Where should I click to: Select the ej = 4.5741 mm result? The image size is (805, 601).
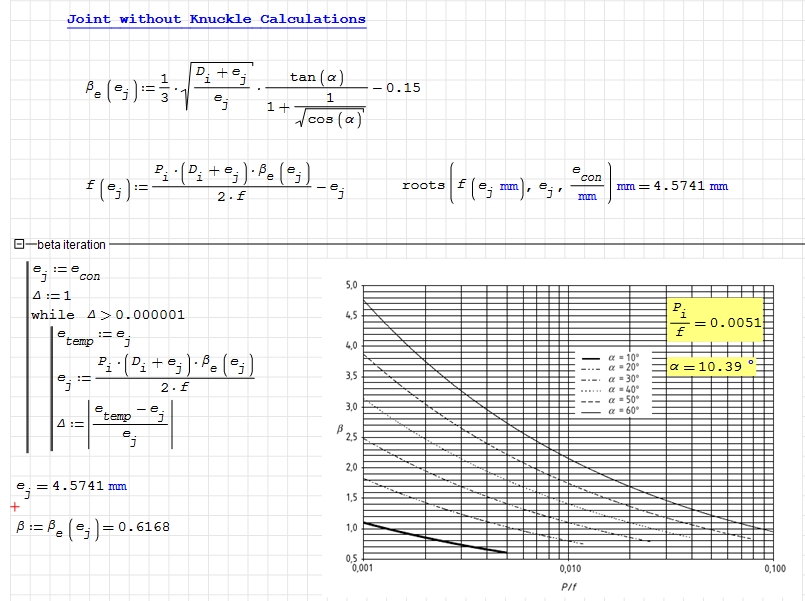point(72,486)
